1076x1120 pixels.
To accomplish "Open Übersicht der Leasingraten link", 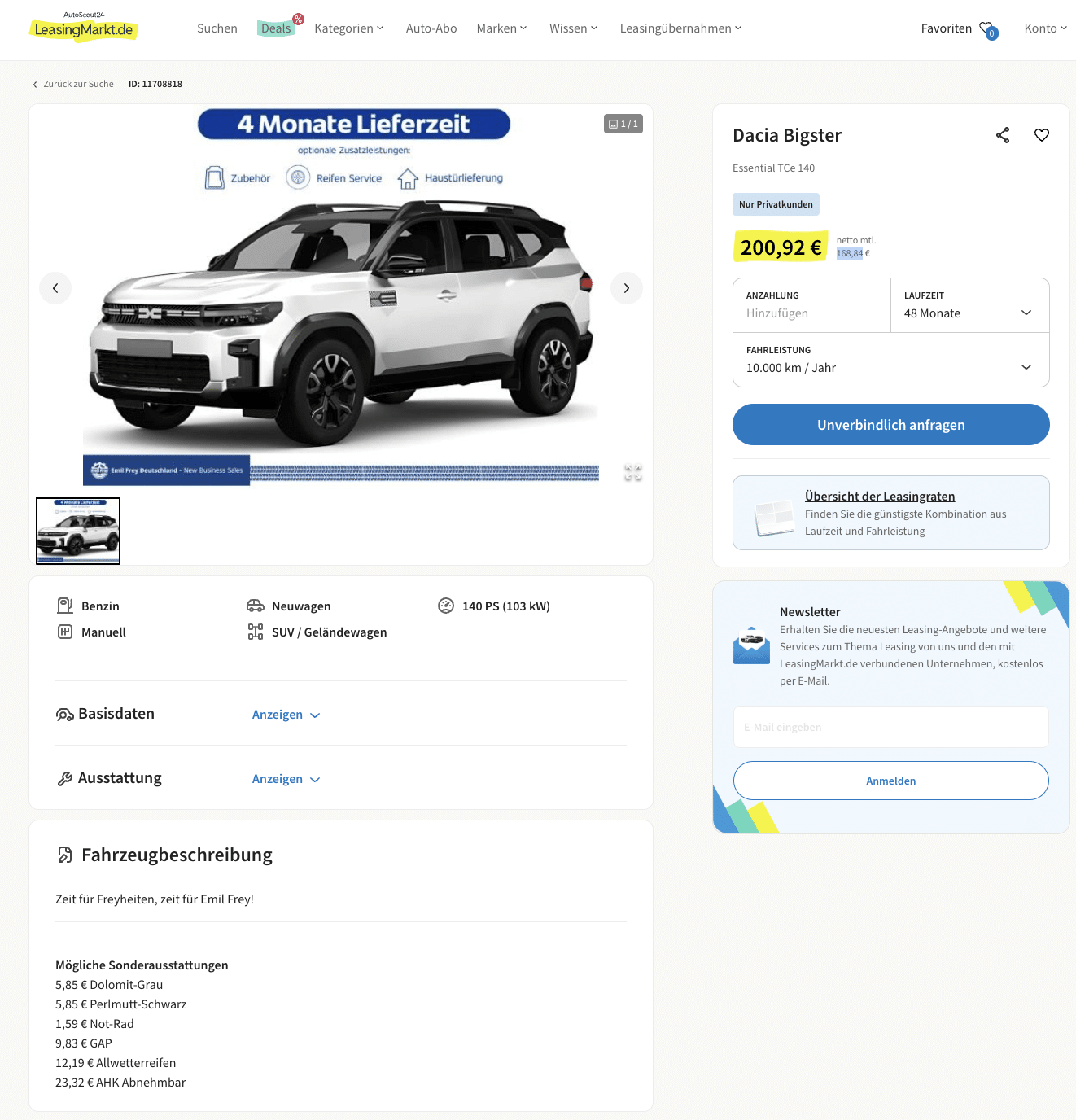I will click(880, 497).
